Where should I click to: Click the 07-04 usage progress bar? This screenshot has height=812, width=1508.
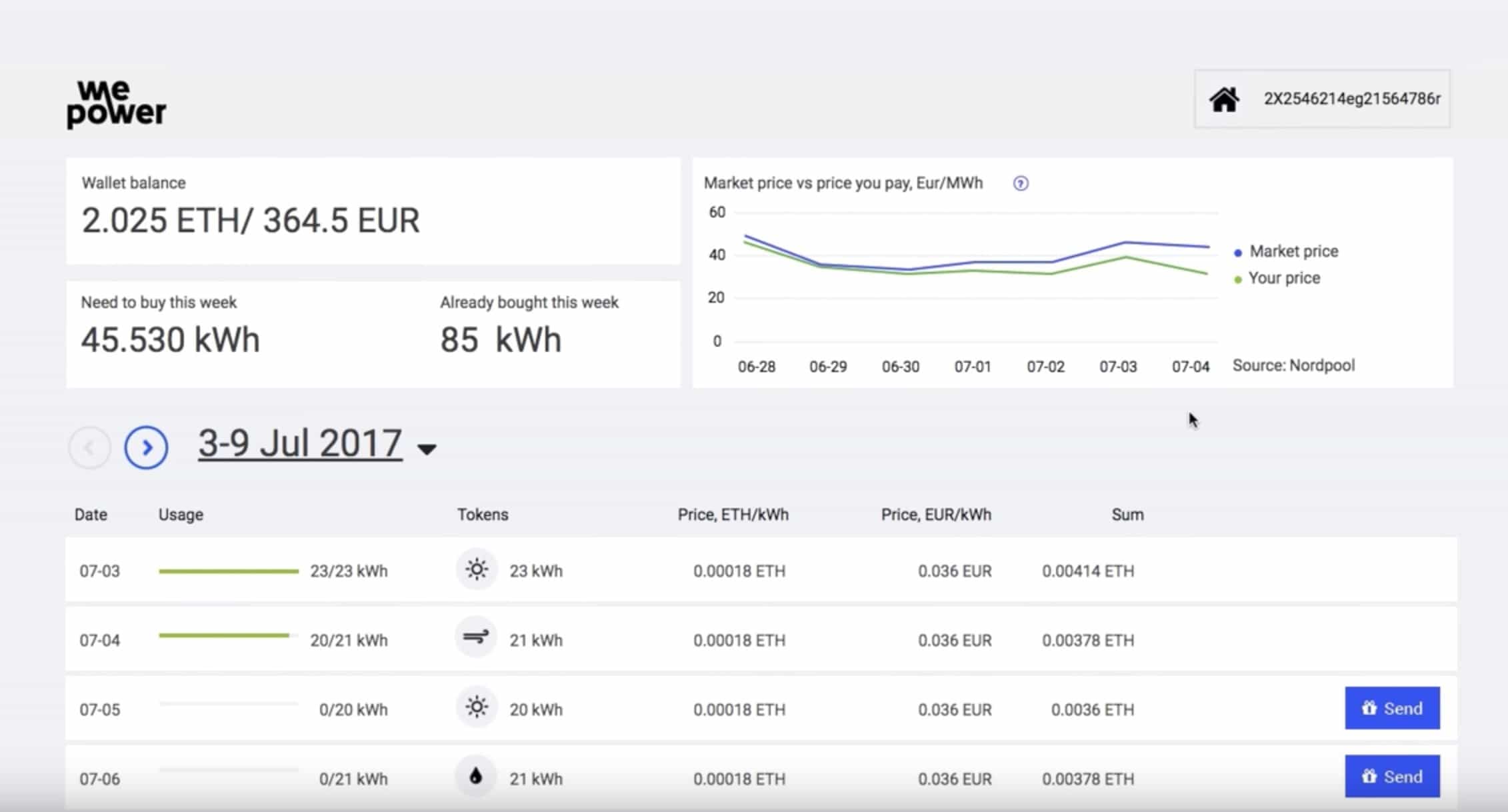tap(229, 636)
